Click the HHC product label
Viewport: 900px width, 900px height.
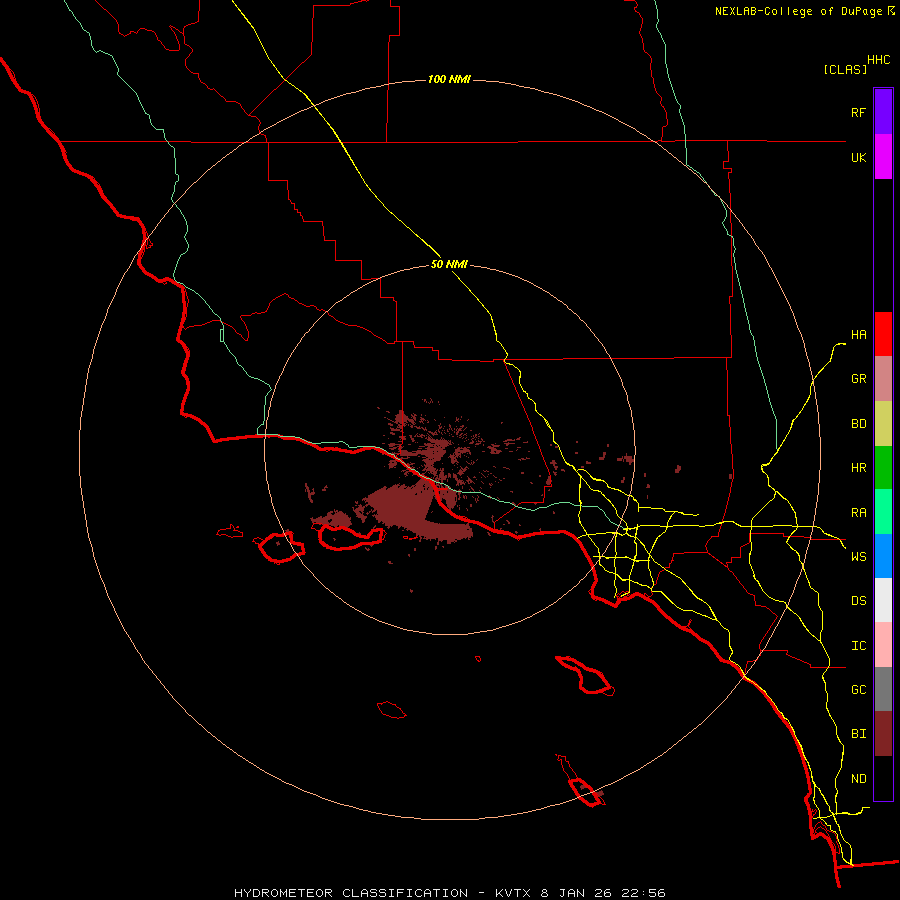879,60
